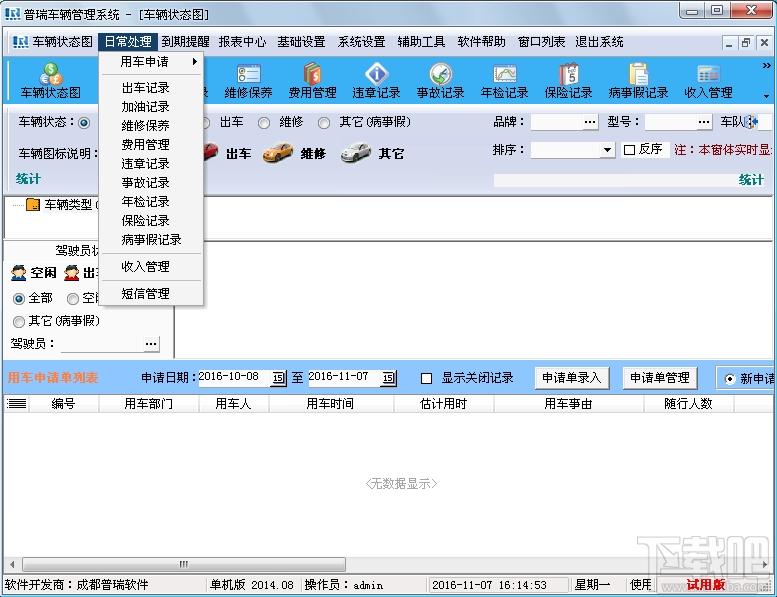
Task: Expand the 用车申请 submenu
Action: click(151, 61)
